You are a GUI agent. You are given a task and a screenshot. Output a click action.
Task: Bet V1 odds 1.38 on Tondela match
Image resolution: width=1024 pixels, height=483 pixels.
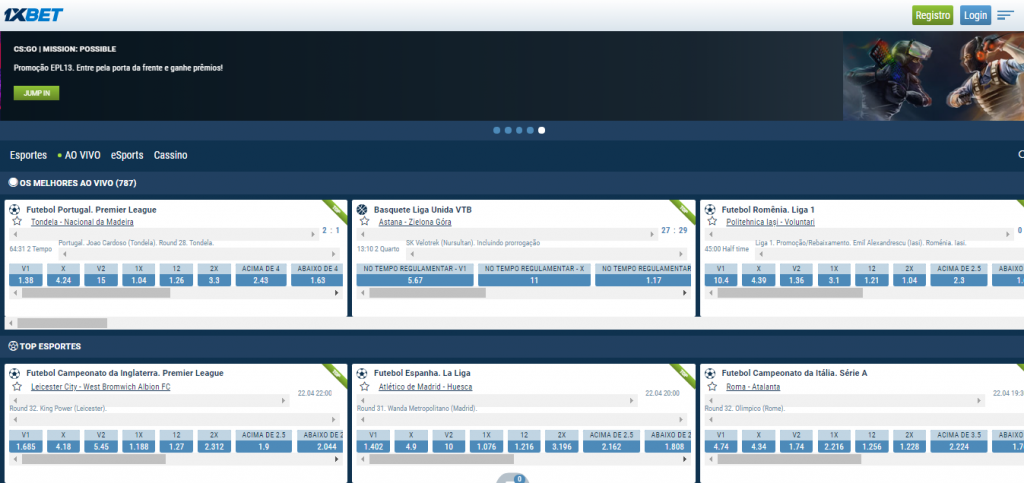pos(26,280)
